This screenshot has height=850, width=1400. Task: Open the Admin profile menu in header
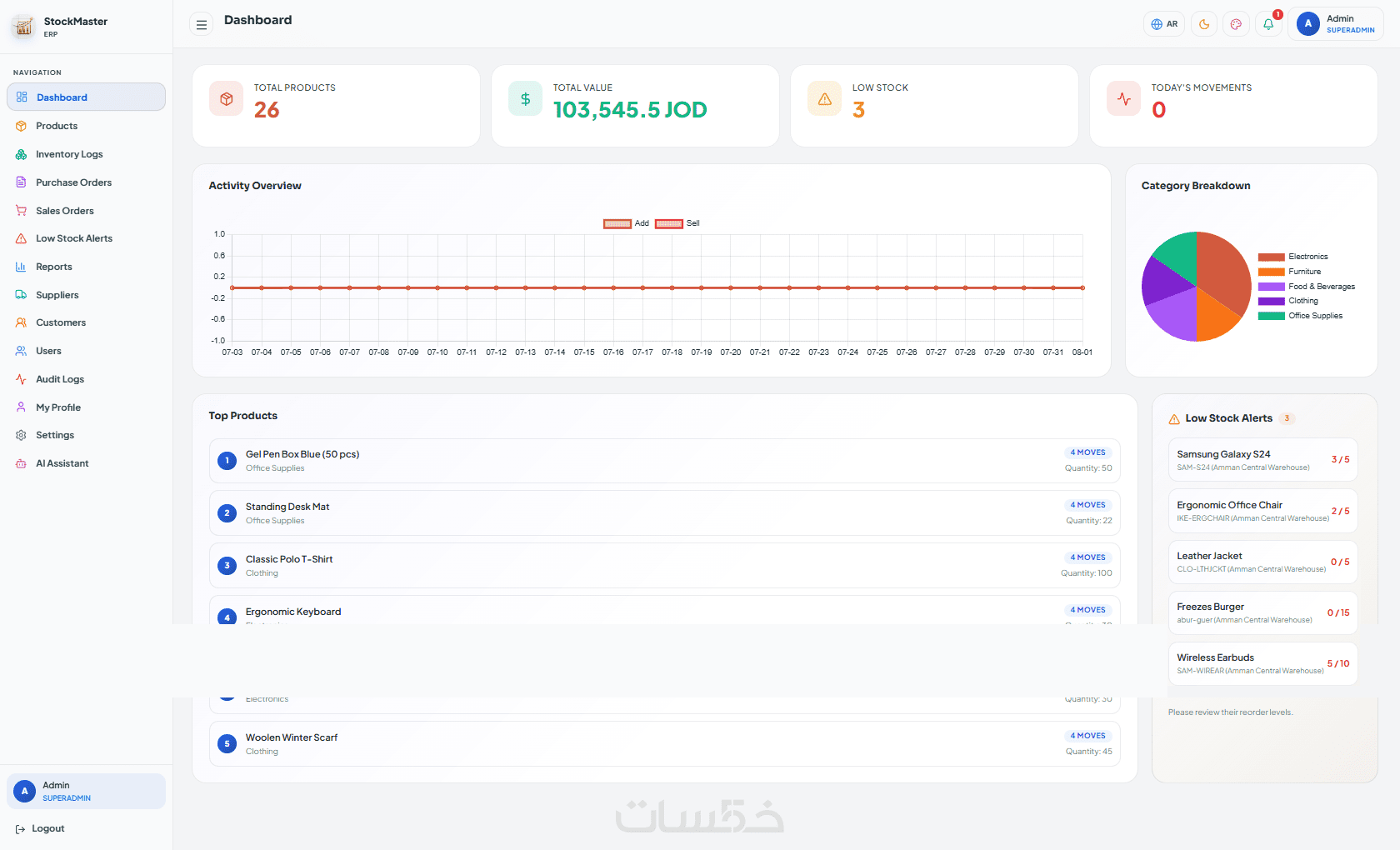tap(1336, 24)
